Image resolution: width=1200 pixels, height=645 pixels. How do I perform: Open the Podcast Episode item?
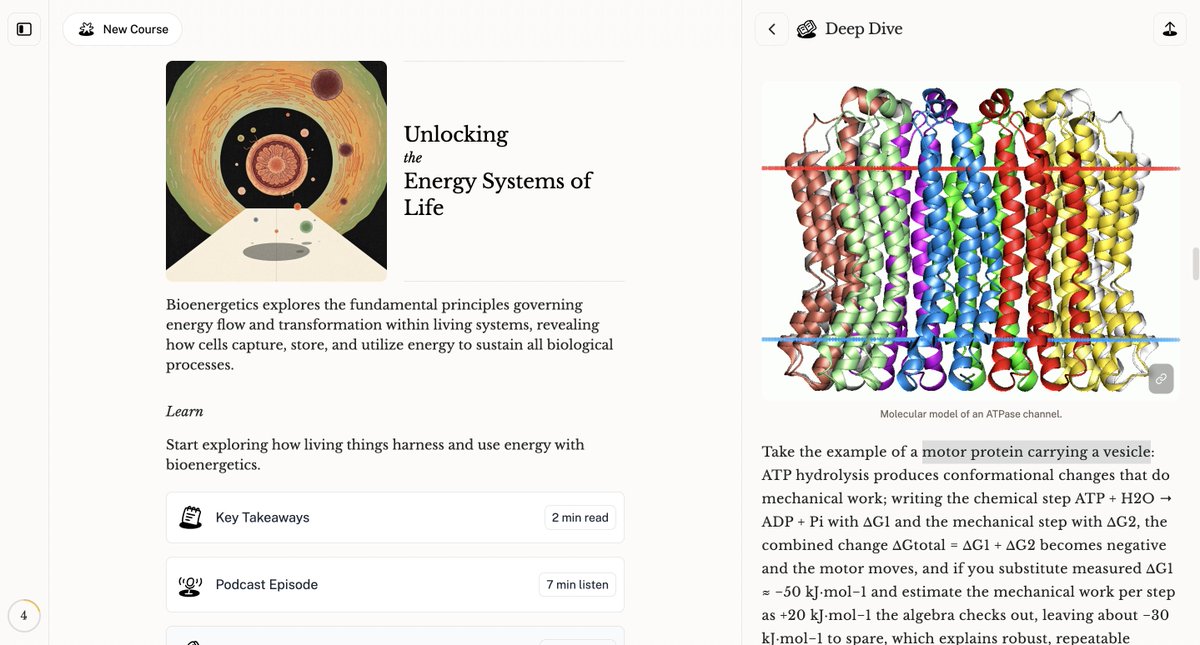coord(395,584)
